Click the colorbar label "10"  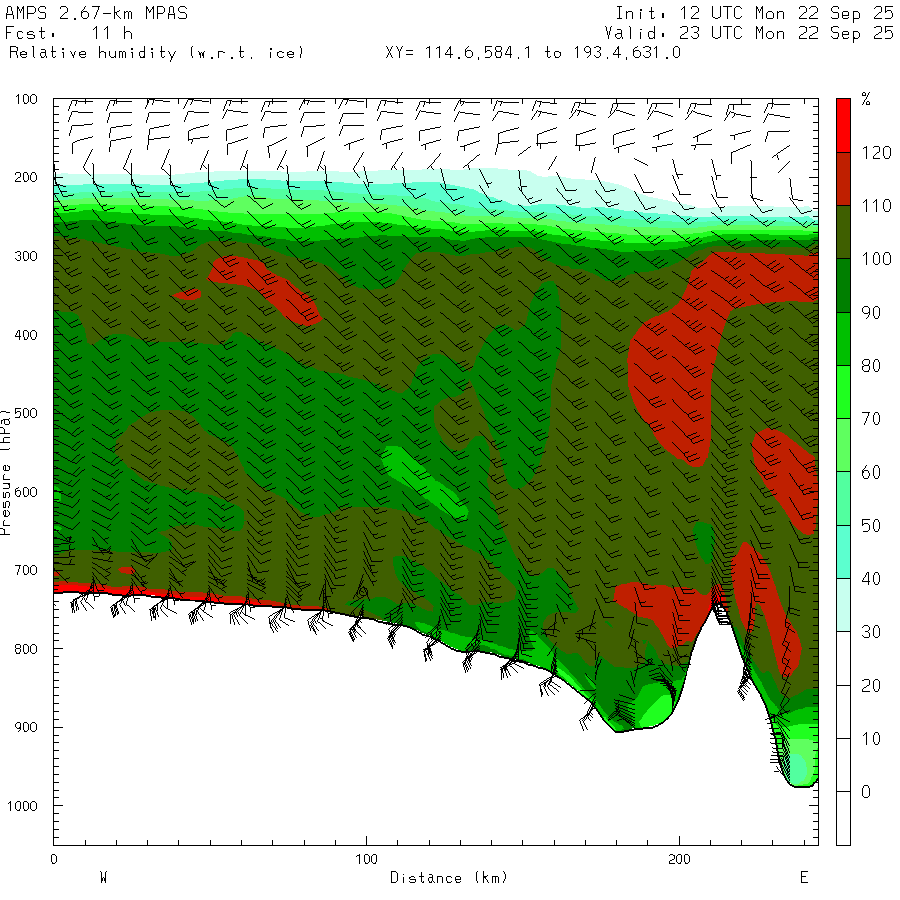871,739
